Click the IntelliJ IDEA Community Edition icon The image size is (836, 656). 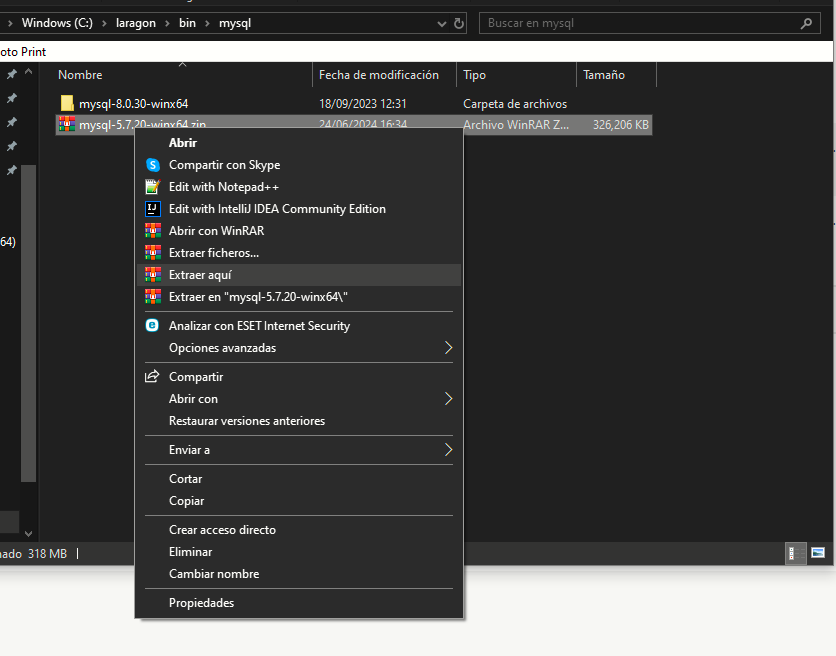[154, 208]
